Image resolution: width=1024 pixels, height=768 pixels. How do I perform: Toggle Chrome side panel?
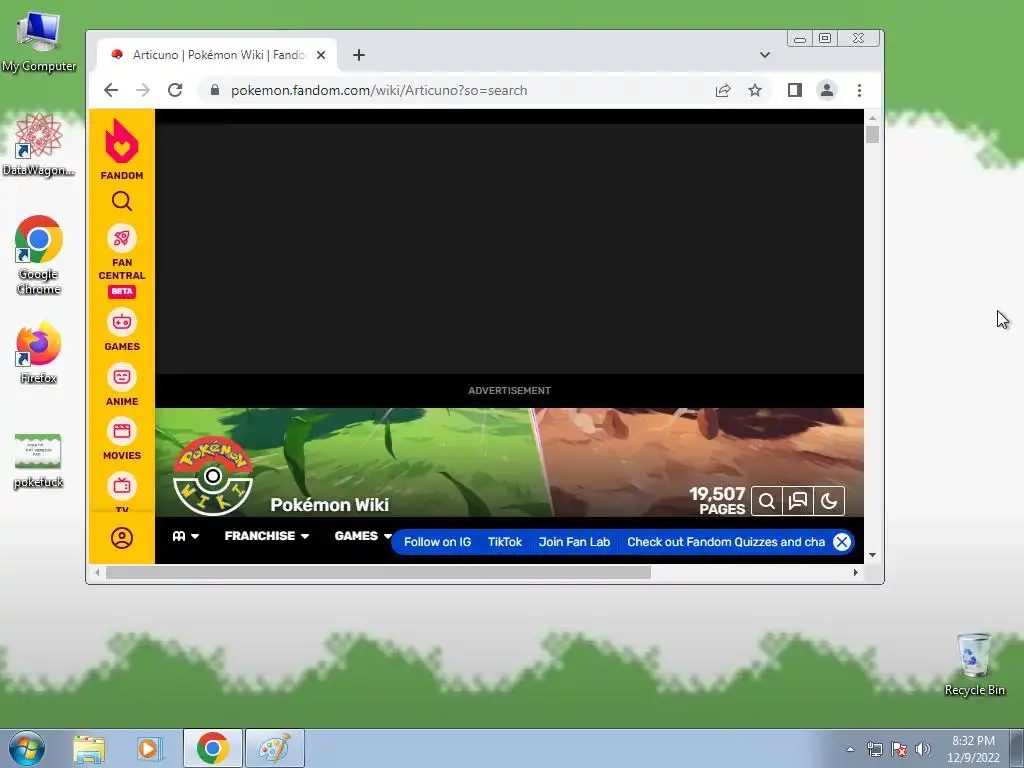794,90
